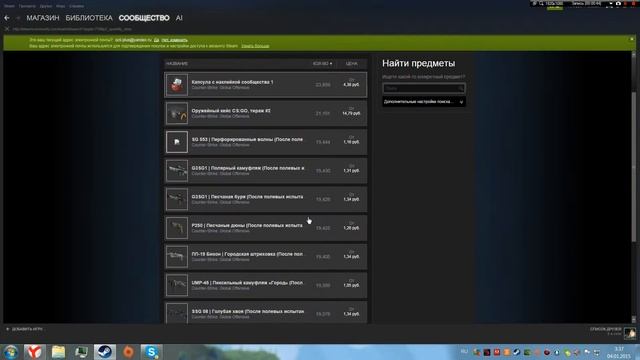The image size is (640, 360).
Task: Sort list by НАЗВАНИЕ column header
Action: point(177,64)
